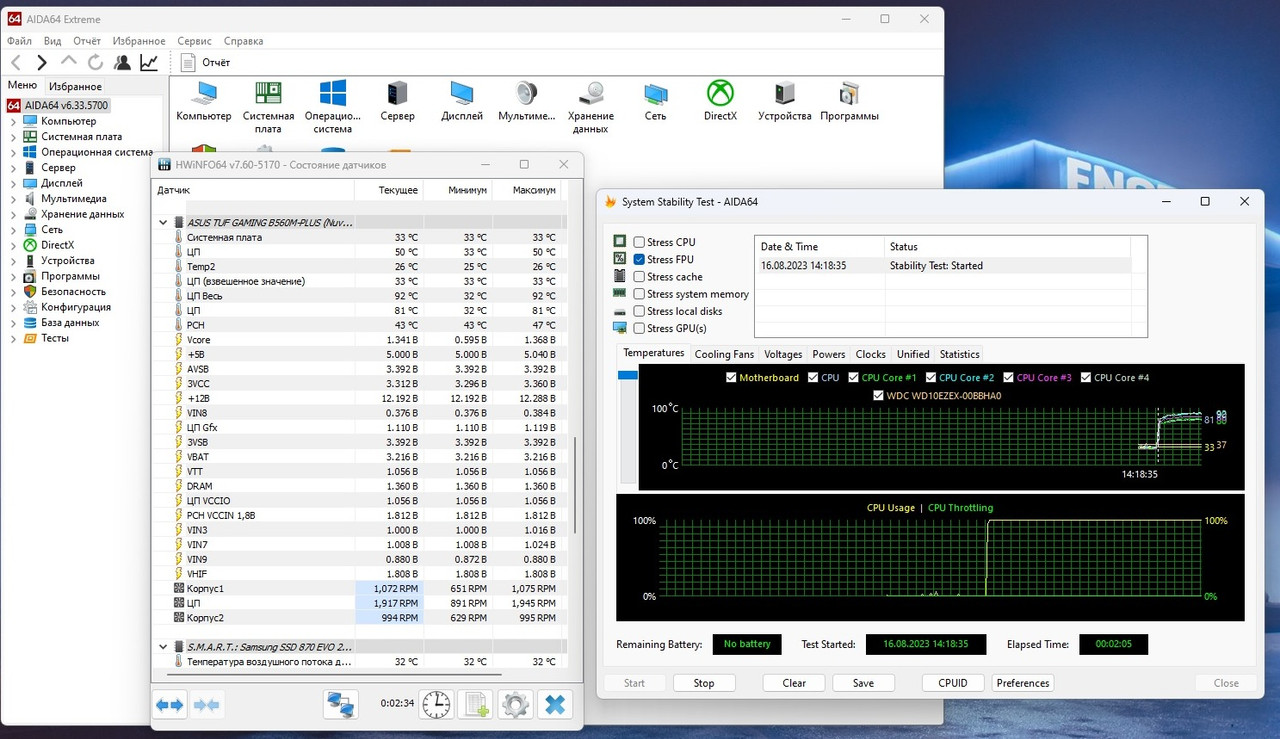
Task: Enable Stress CPU checkbox
Action: coord(639,242)
